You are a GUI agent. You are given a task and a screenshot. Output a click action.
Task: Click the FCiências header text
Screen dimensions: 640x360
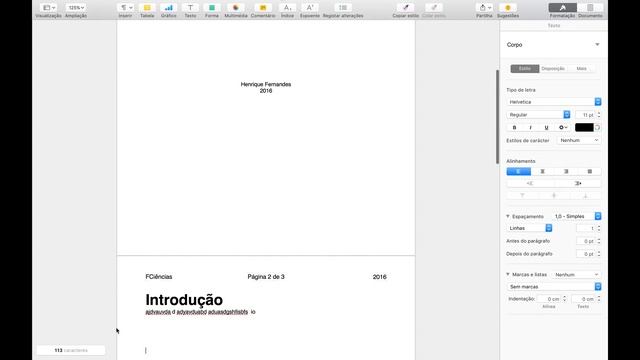click(x=159, y=277)
